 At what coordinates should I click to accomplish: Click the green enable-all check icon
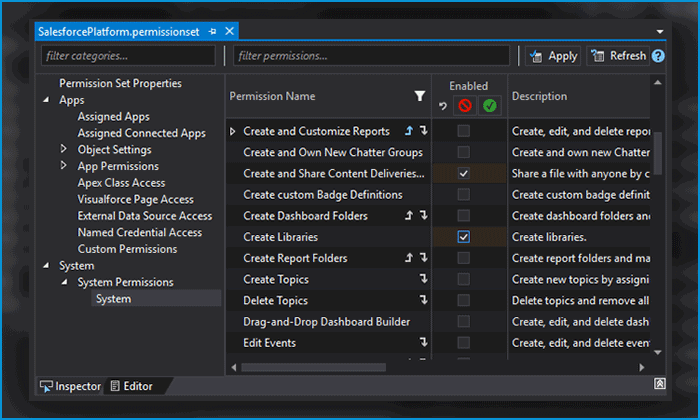(490, 106)
